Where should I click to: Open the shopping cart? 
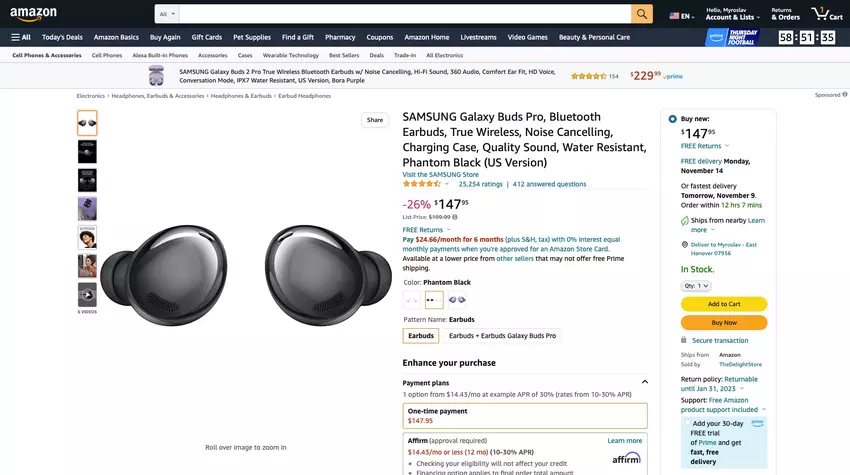point(826,13)
